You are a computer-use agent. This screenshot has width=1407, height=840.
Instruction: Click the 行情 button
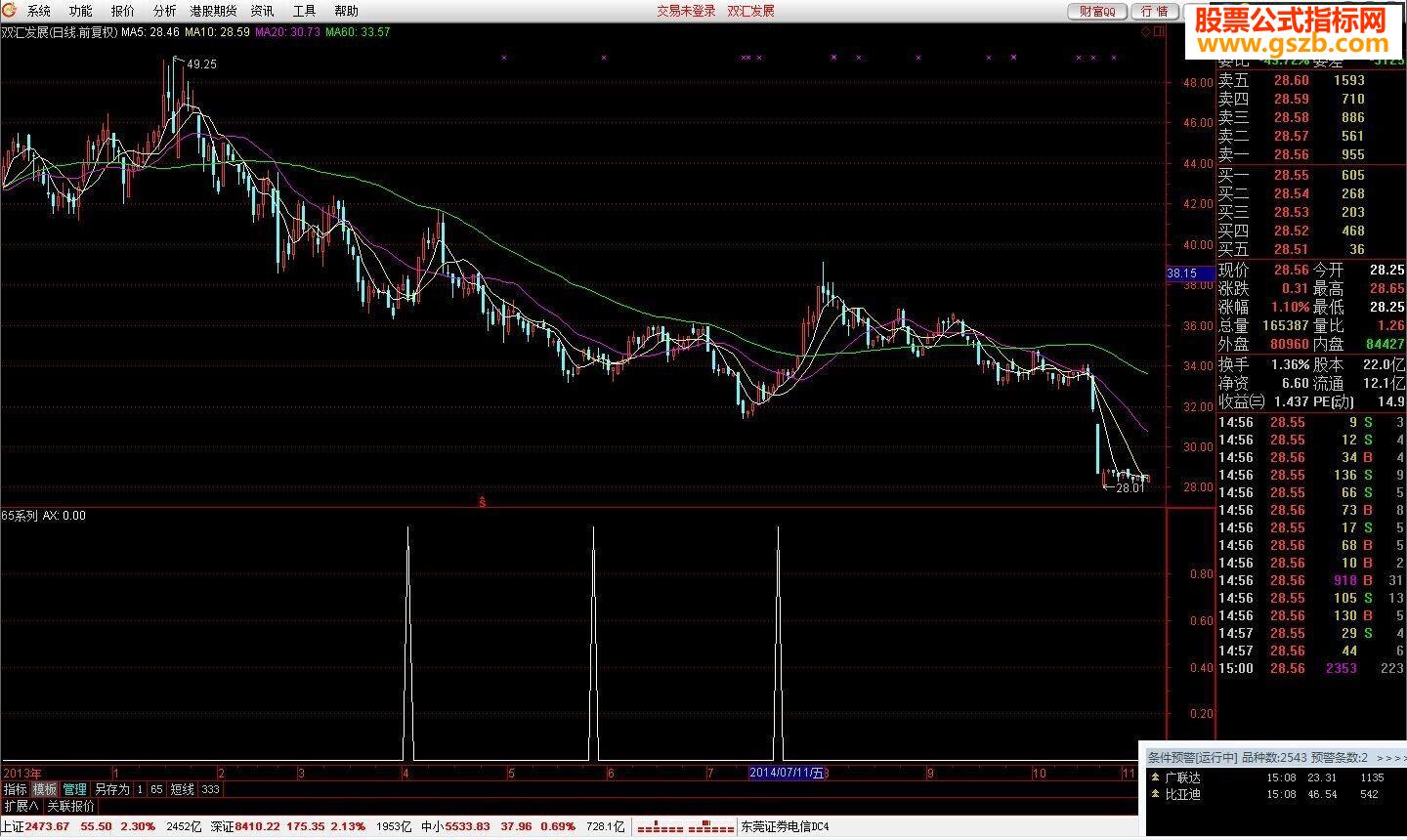click(1154, 12)
